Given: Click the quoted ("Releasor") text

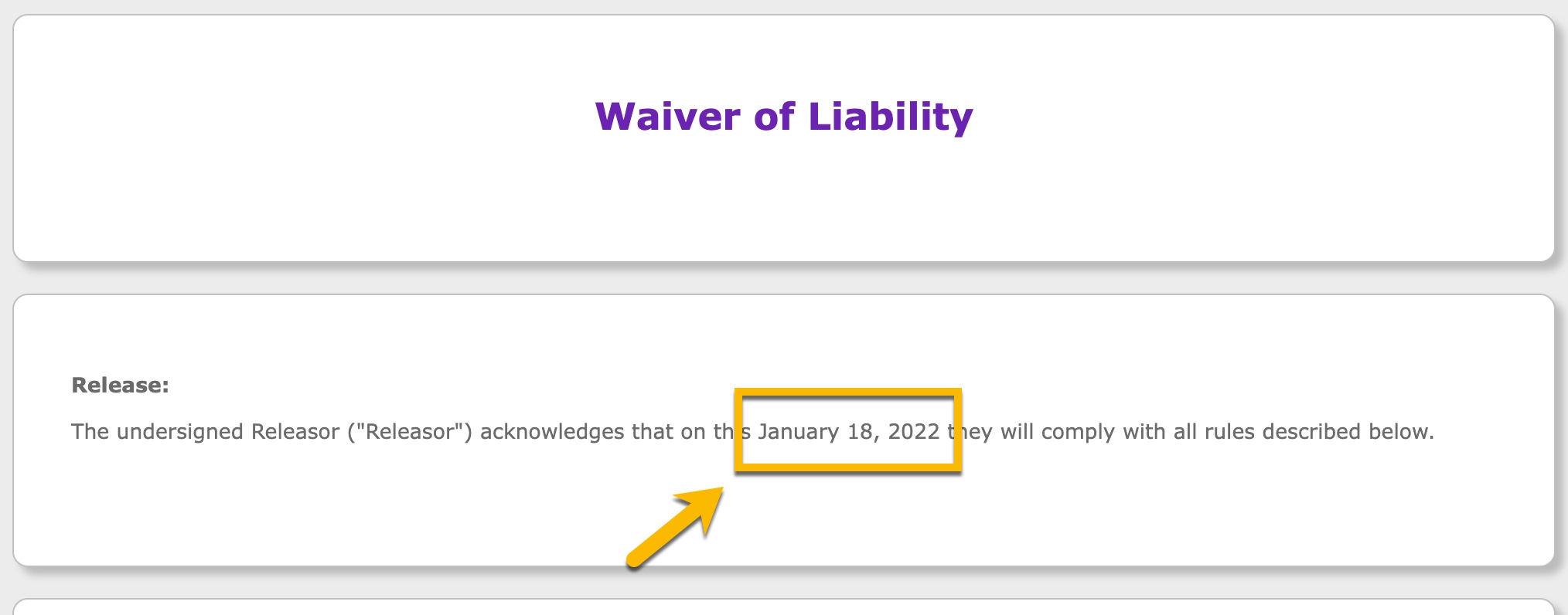Looking at the screenshot, I should tap(410, 431).
